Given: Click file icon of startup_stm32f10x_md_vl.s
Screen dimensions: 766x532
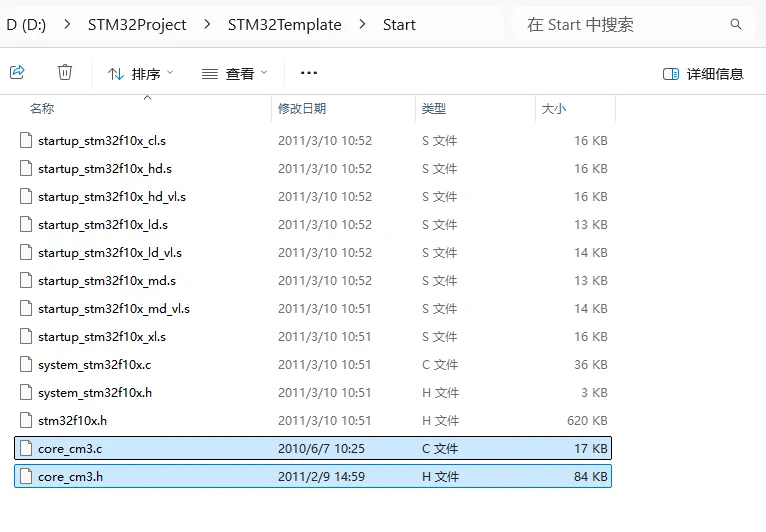Looking at the screenshot, I should [26, 308].
